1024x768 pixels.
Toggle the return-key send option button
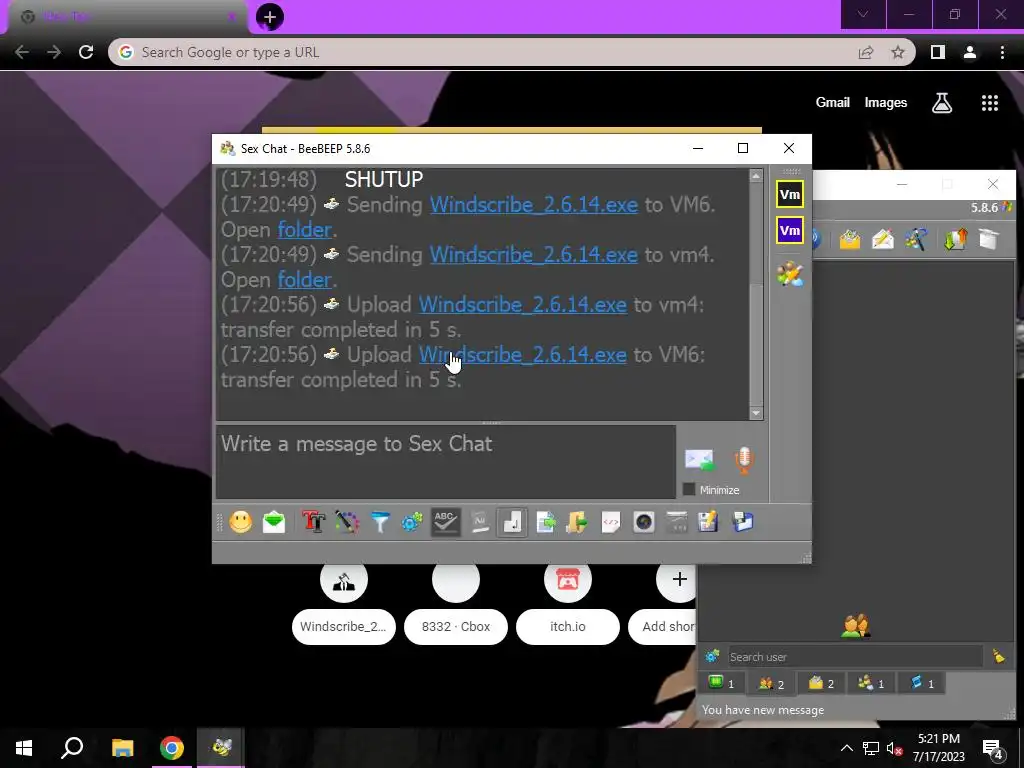(x=512, y=522)
